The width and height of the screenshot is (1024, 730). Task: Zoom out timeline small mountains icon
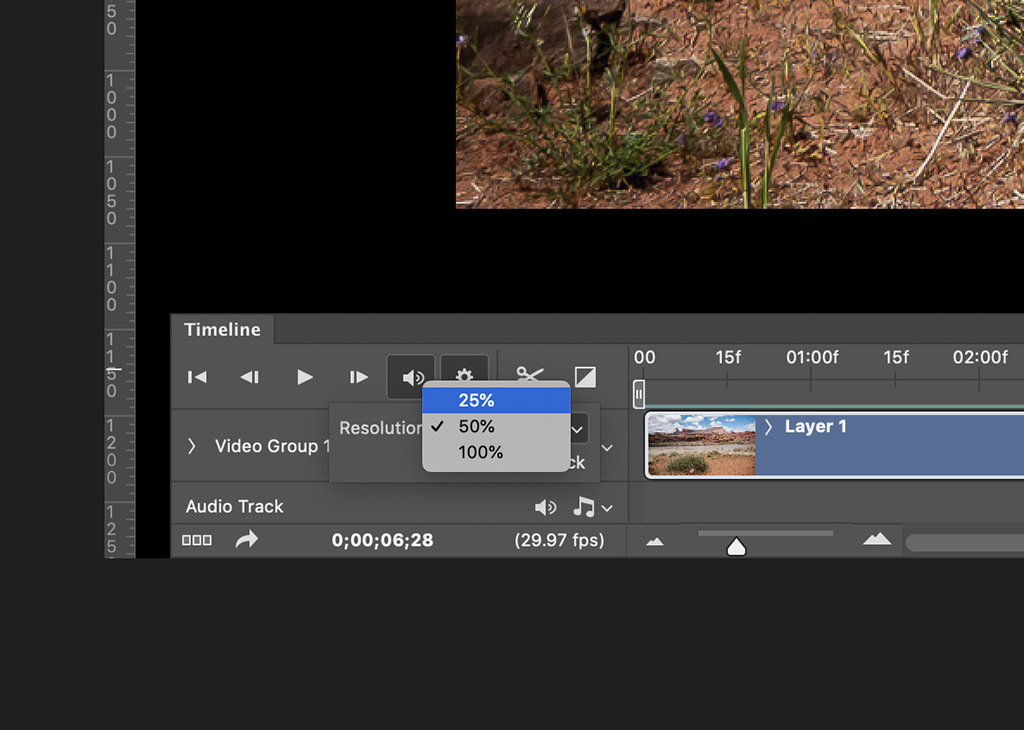pyautogui.click(x=655, y=541)
